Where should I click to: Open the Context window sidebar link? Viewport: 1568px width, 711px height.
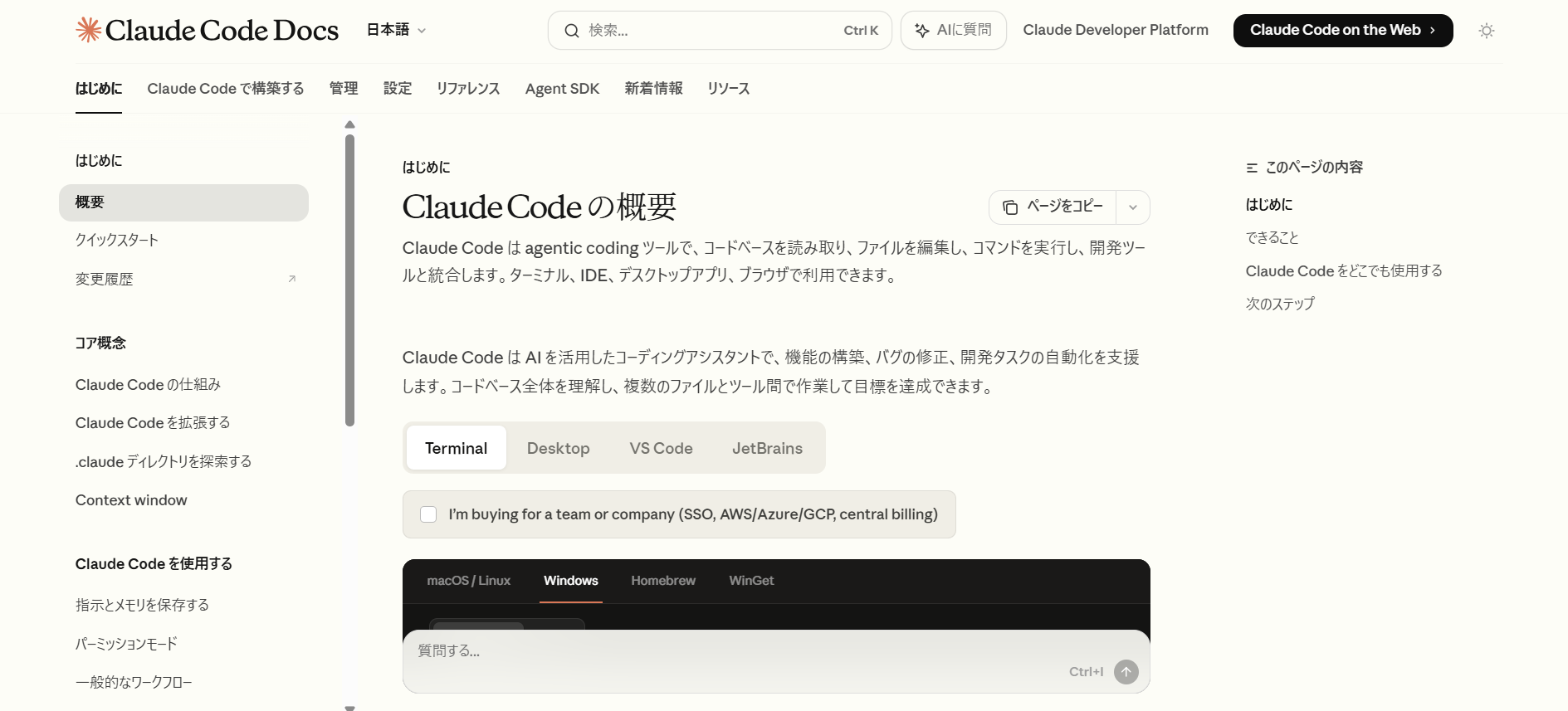(x=131, y=500)
